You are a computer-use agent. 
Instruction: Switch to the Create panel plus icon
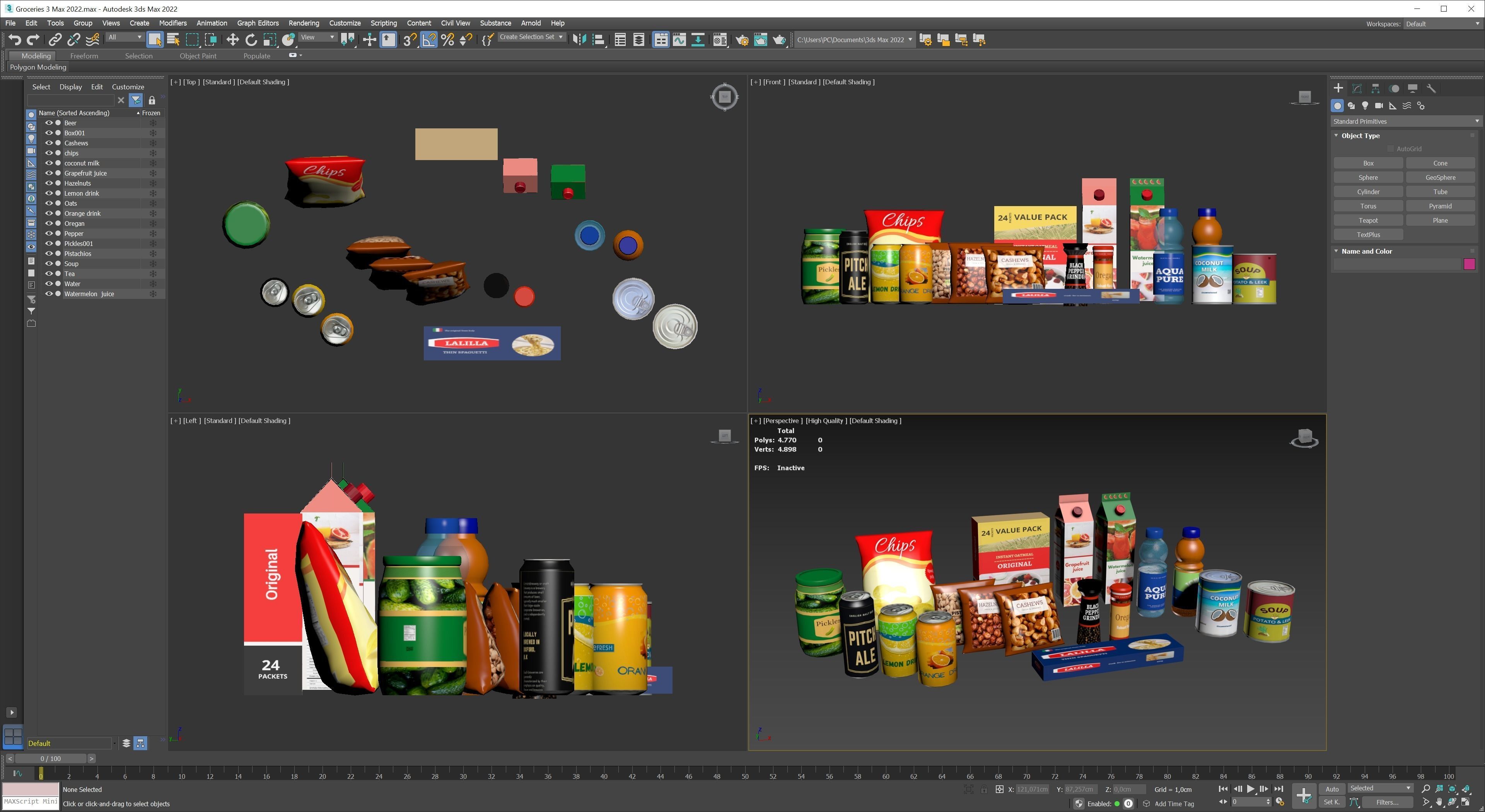(1338, 88)
